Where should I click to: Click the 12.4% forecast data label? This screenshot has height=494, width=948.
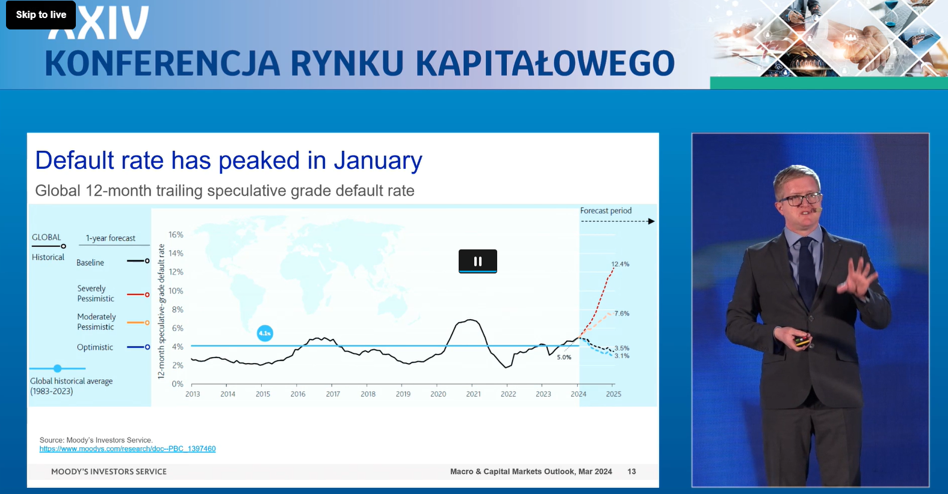(x=620, y=264)
